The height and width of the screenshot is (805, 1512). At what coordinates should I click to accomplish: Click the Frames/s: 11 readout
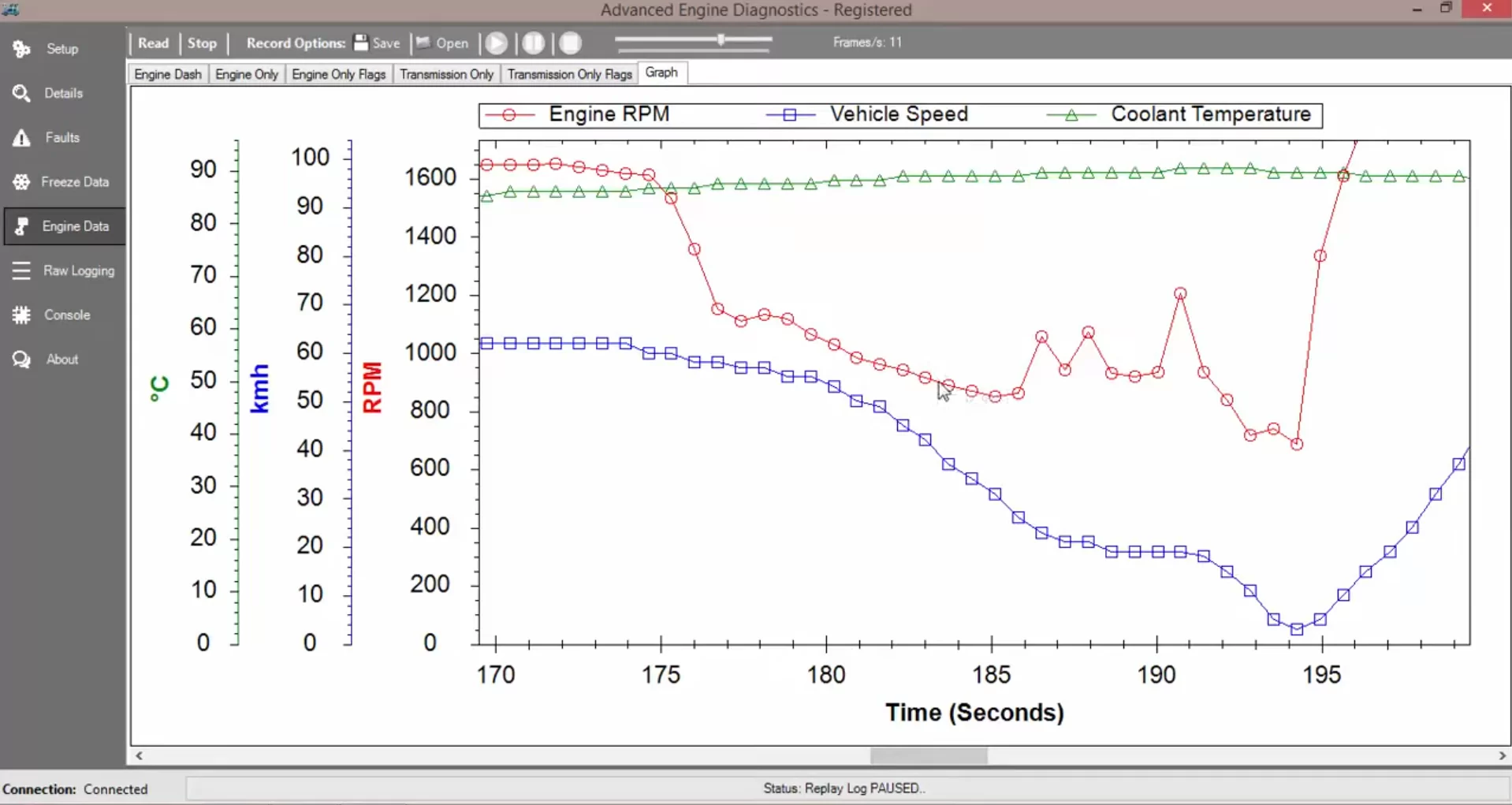tap(867, 43)
